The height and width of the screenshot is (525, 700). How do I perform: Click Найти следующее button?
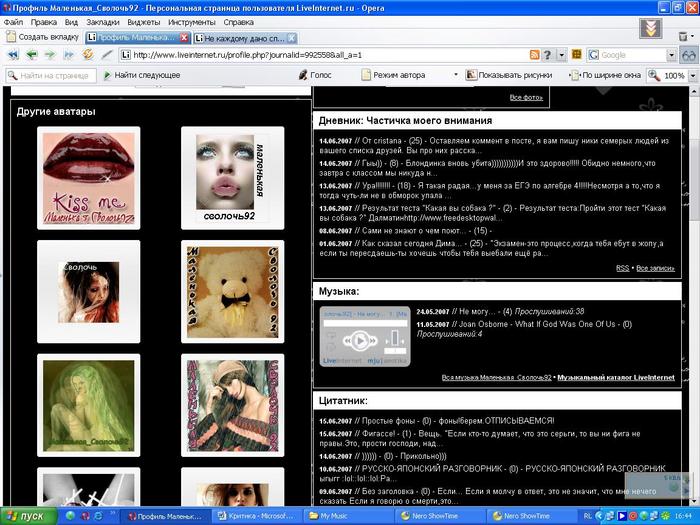click(x=142, y=75)
